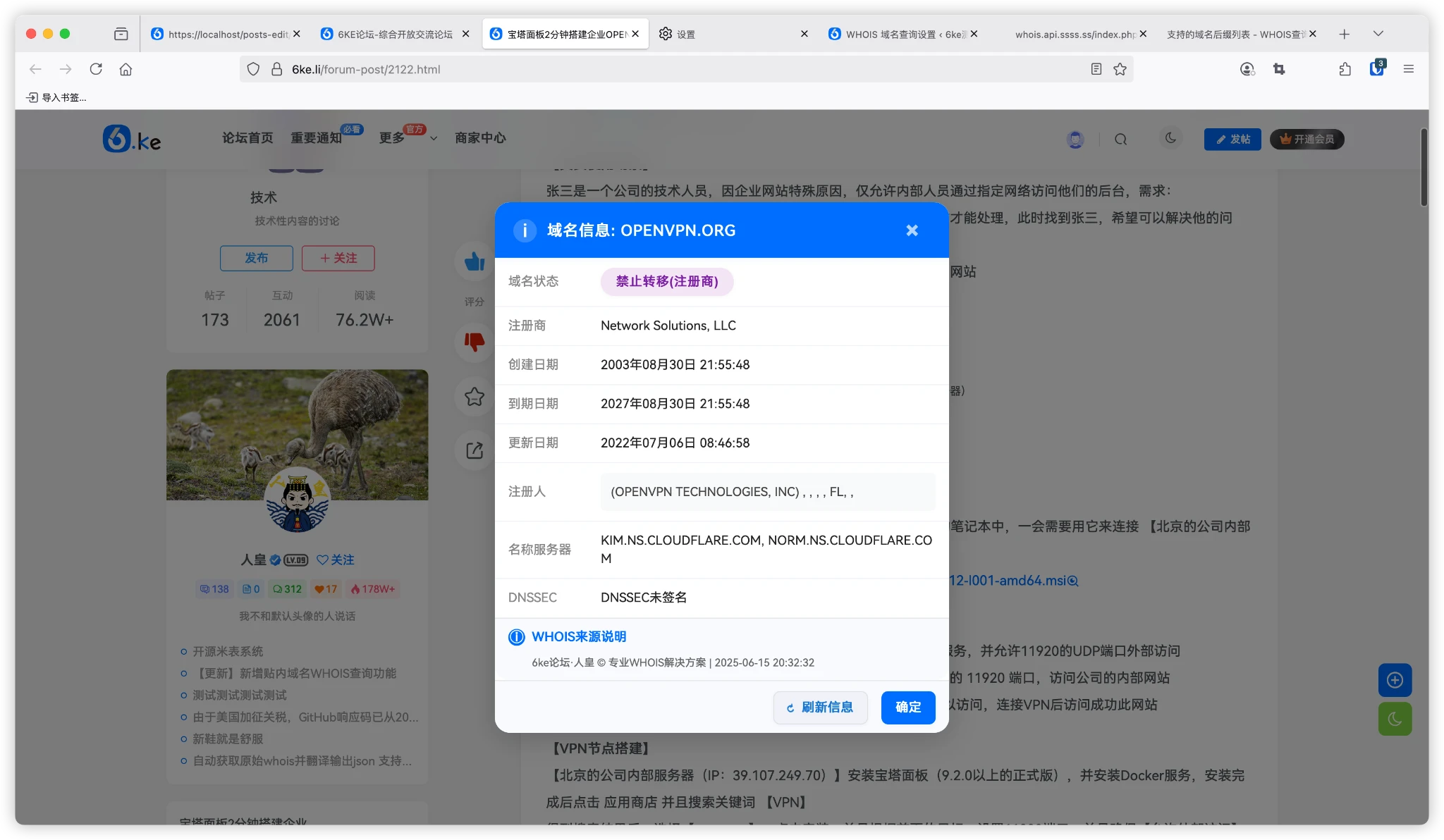The width and height of the screenshot is (1444, 840).
Task: Click the blue plus floating button
Action: pos(1395,680)
